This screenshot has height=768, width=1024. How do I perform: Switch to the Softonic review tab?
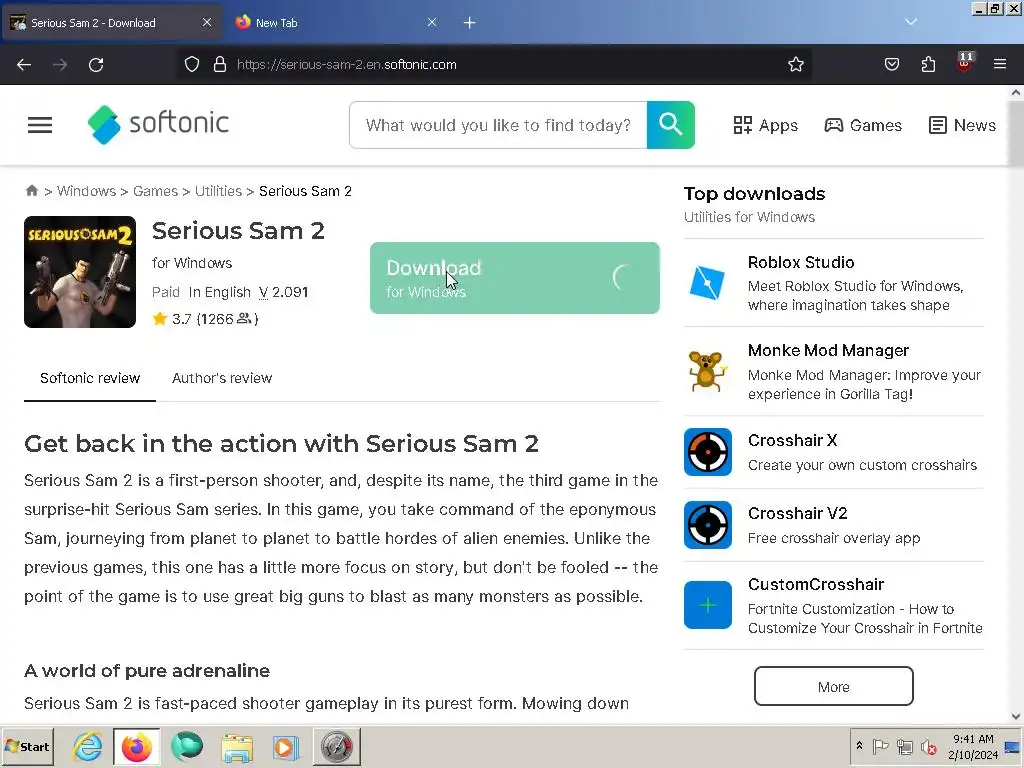click(x=90, y=378)
